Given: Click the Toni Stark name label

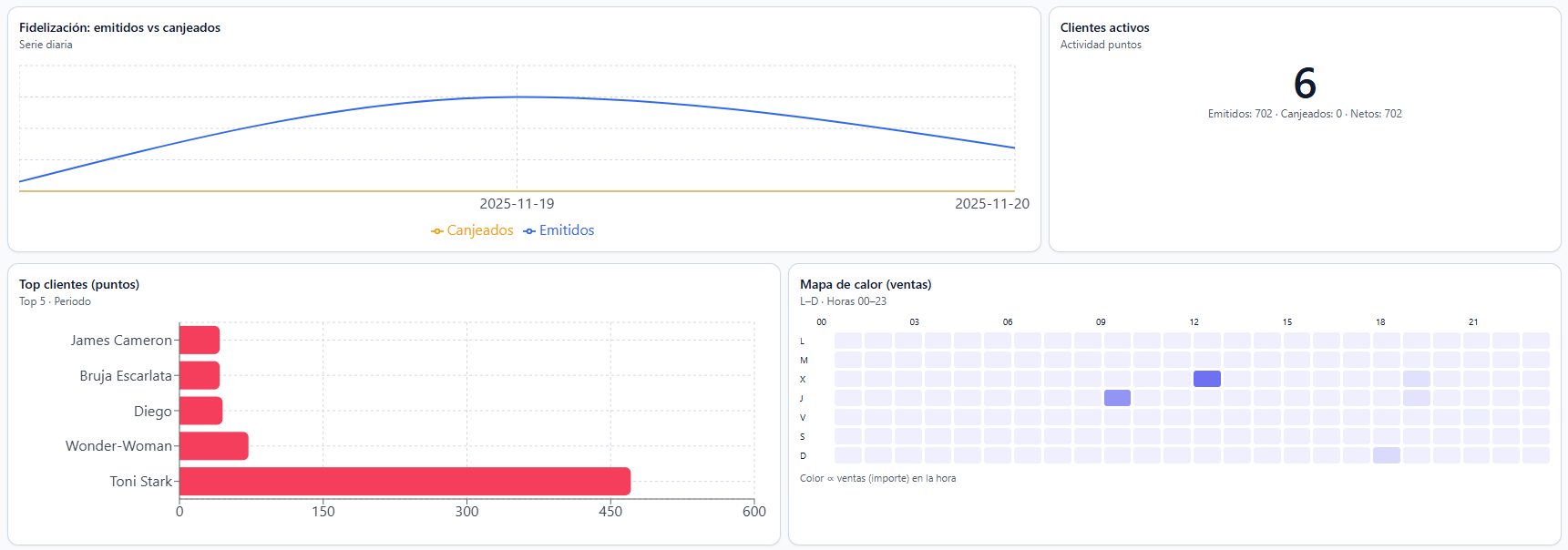Looking at the screenshot, I should coord(140,482).
